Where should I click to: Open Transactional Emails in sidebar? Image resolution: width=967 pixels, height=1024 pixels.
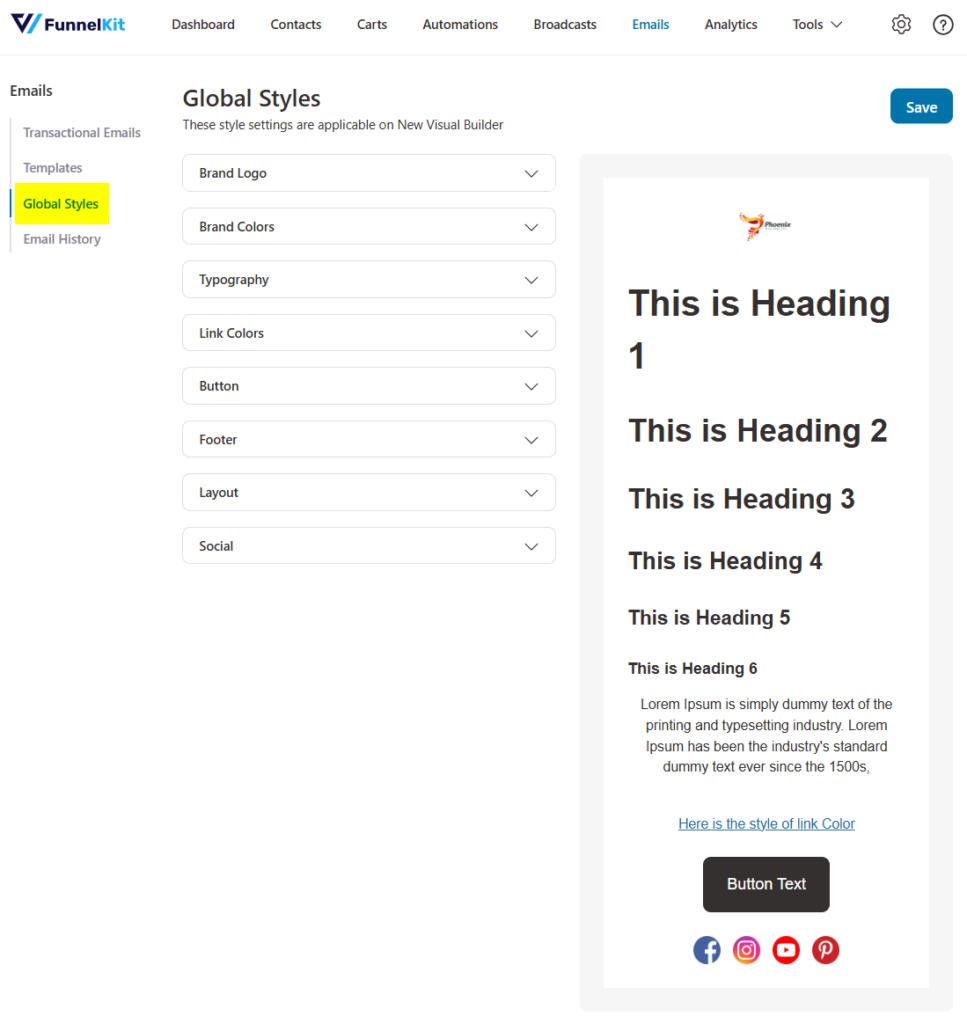point(82,133)
